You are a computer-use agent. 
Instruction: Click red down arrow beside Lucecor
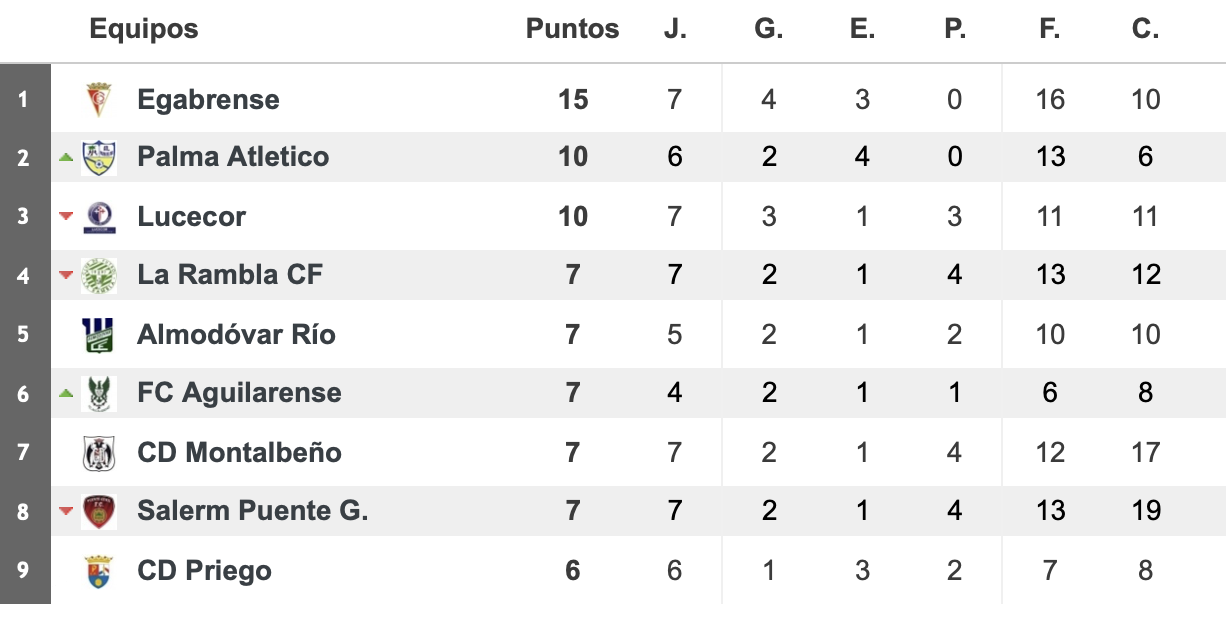pos(67,216)
